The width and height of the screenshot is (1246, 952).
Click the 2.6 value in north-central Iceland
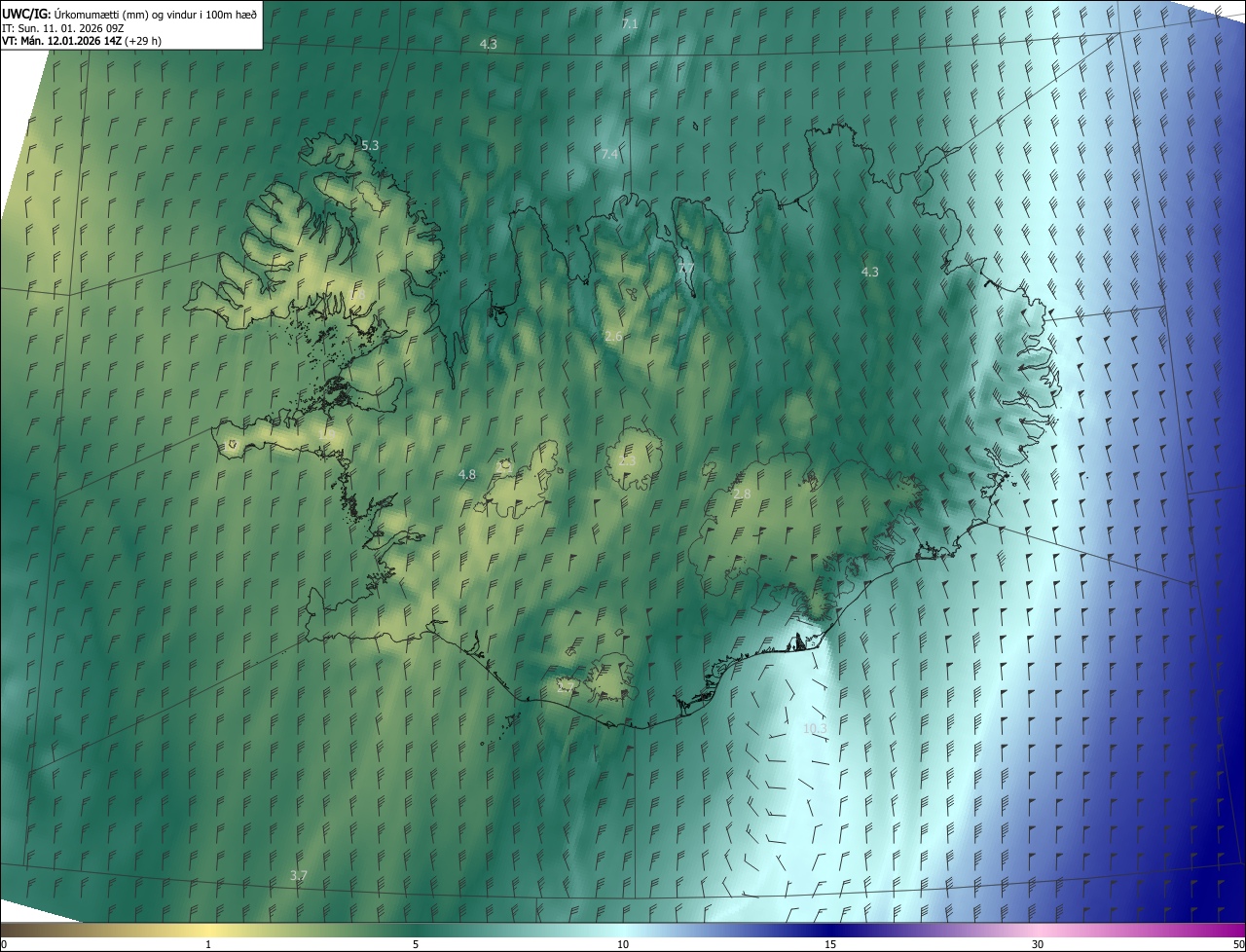pos(613,337)
